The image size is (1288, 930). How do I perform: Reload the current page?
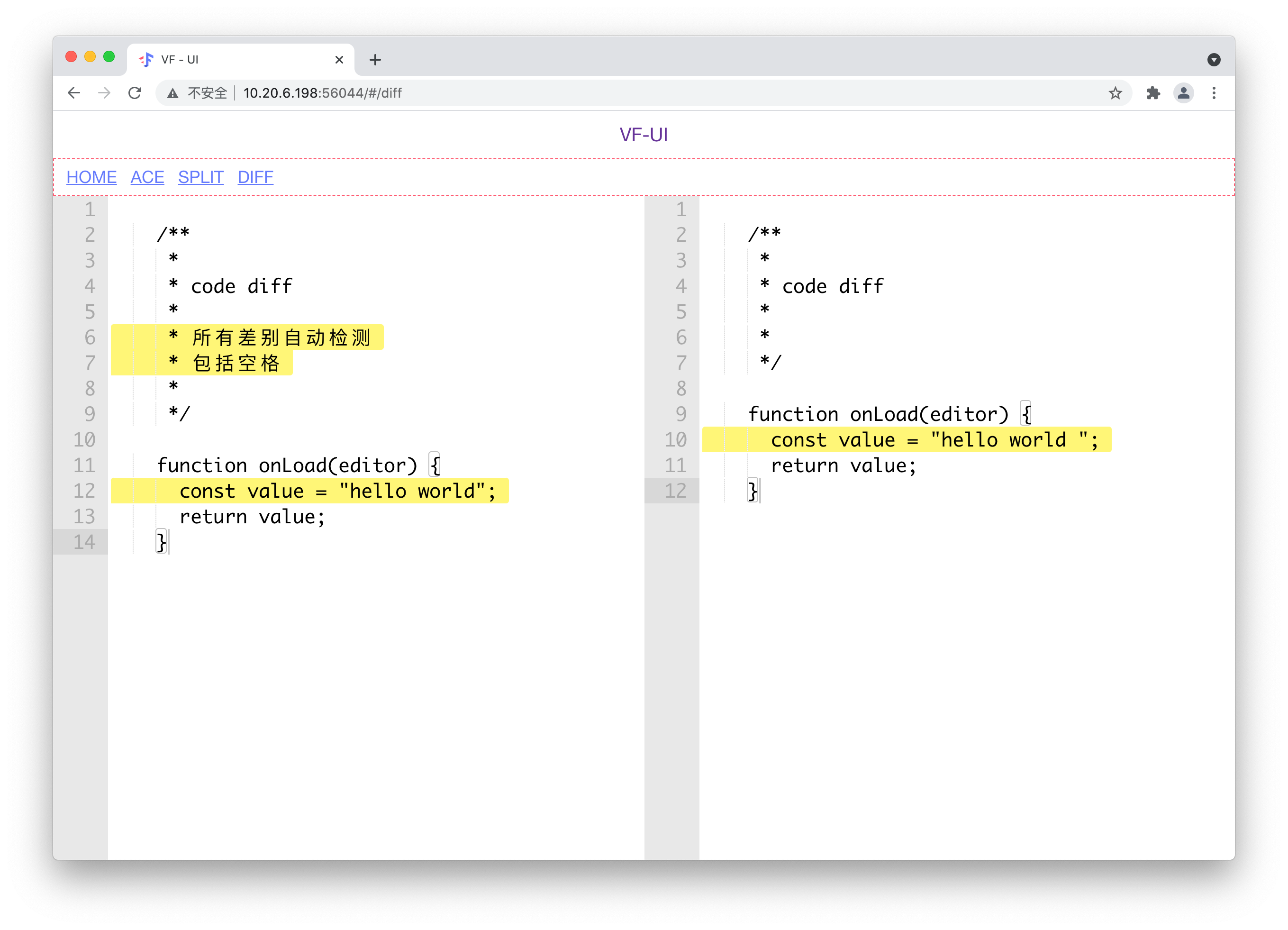coord(135,92)
